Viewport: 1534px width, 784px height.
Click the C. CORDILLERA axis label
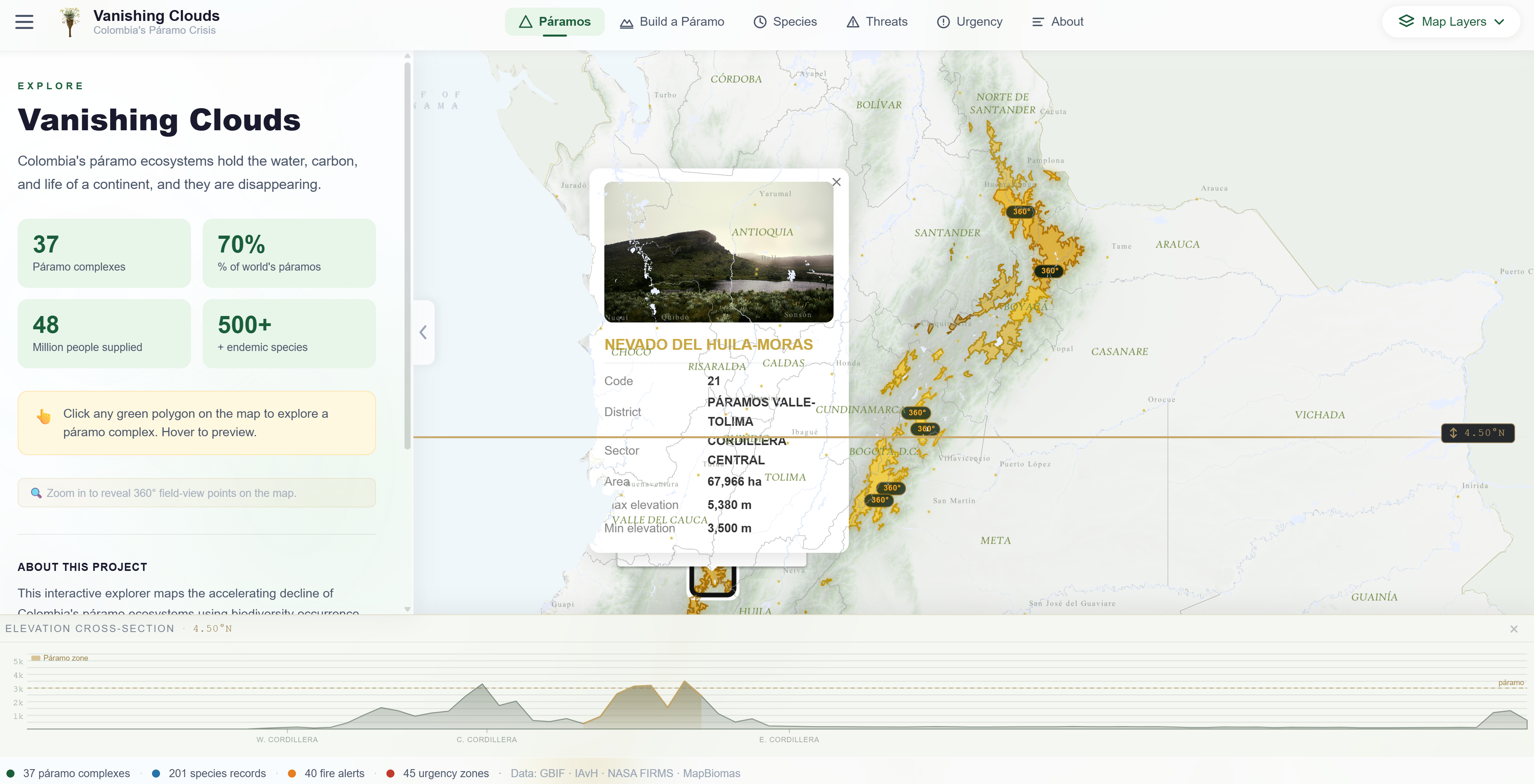[x=487, y=739]
